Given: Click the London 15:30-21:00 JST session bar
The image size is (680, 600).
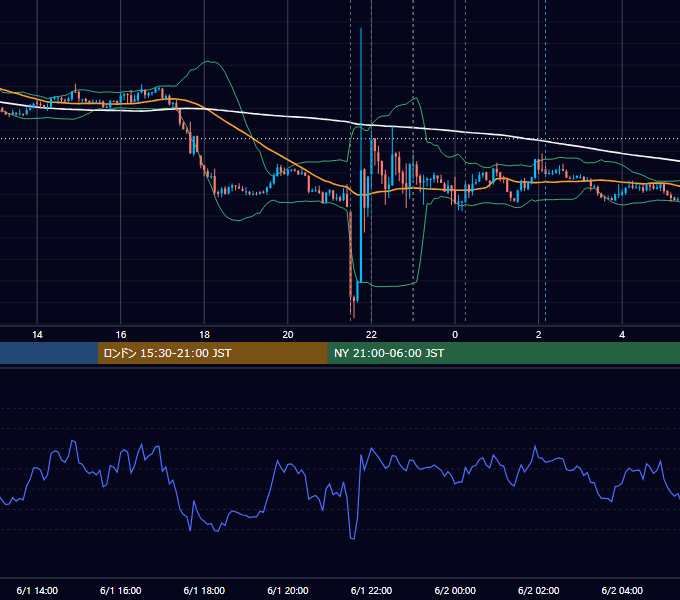Looking at the screenshot, I should [212, 353].
